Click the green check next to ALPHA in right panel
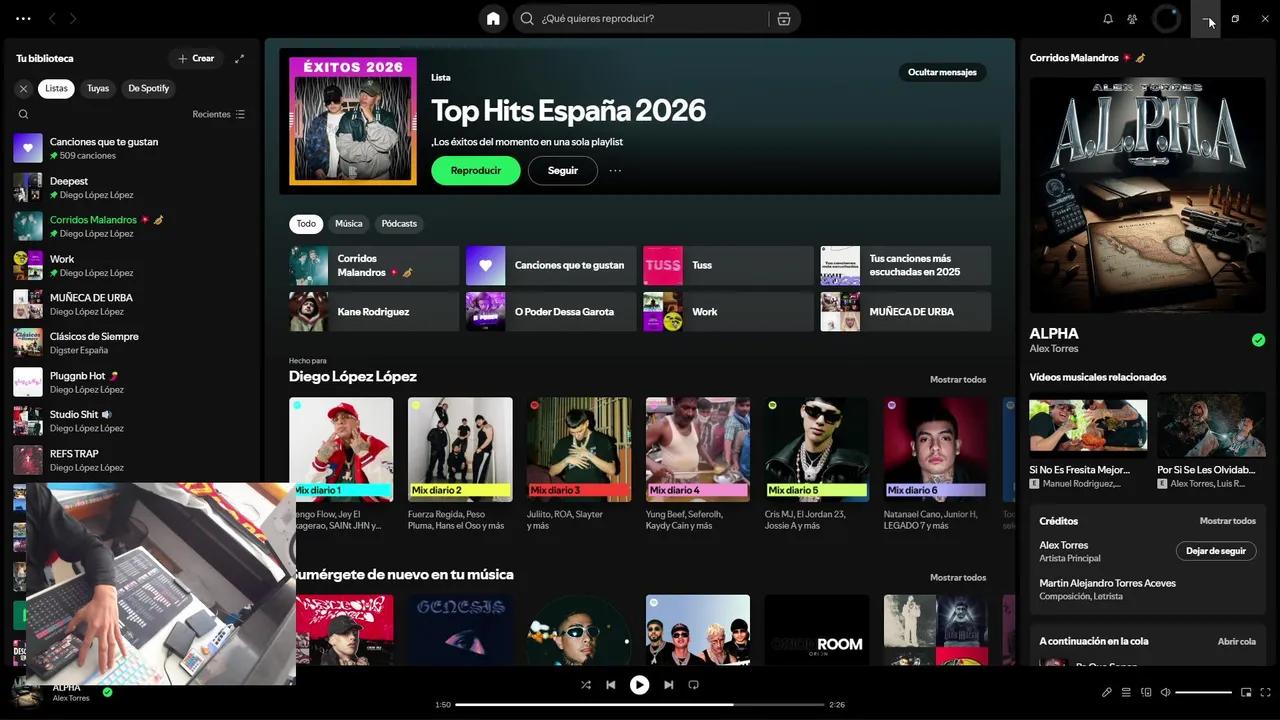1280x720 pixels. pos(1258,340)
